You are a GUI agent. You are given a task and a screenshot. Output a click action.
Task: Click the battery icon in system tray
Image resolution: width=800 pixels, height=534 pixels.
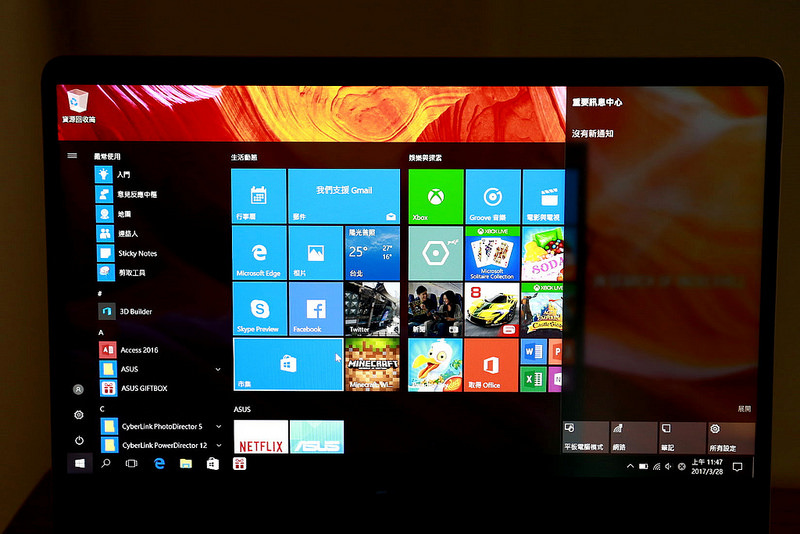point(644,466)
